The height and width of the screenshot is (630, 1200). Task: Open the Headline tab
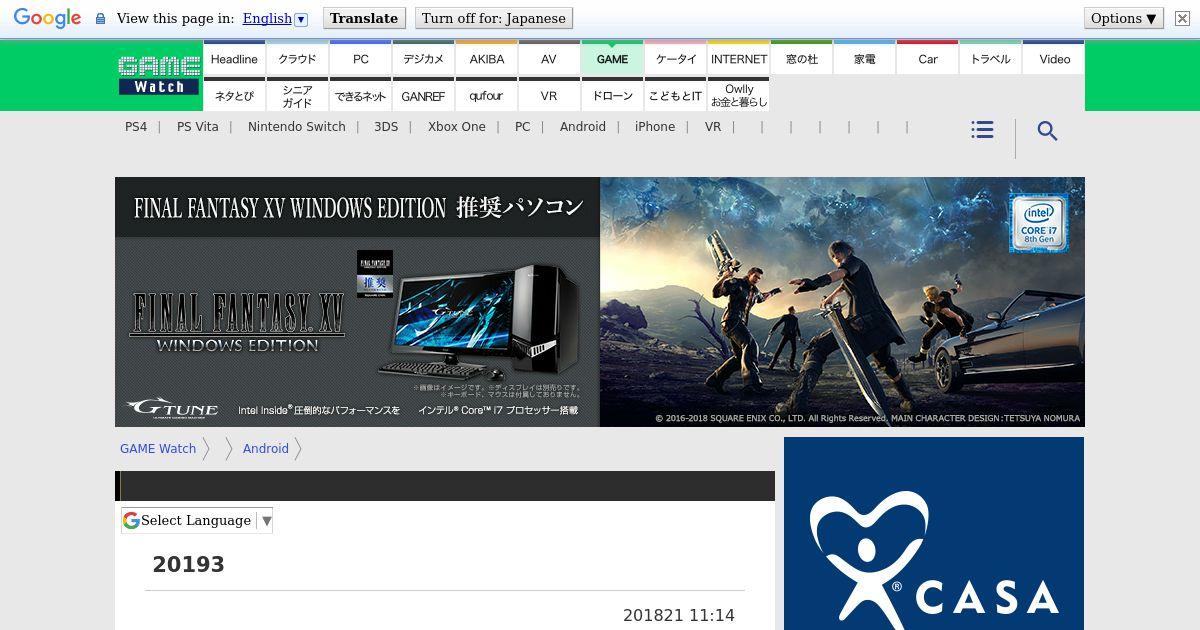pos(234,59)
